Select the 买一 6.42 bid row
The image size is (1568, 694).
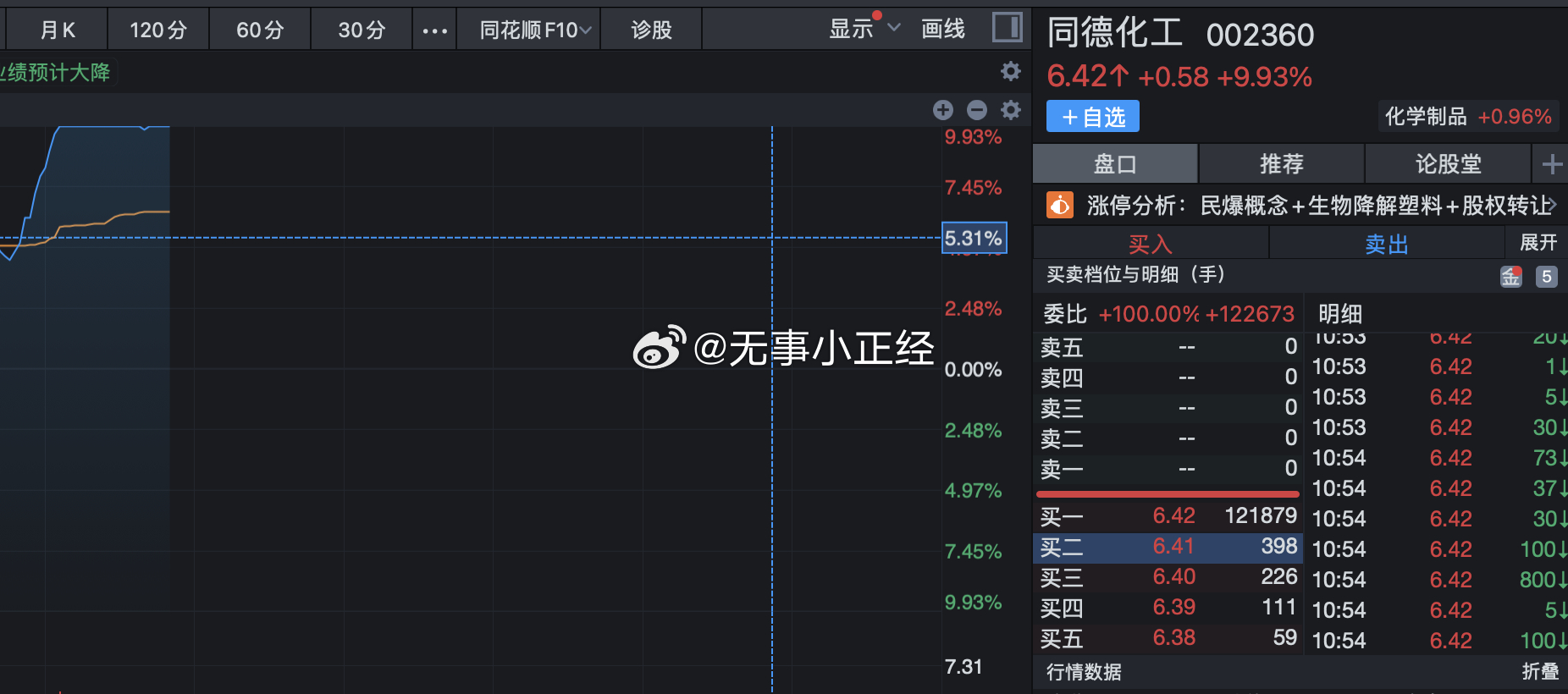pyautogui.click(x=1168, y=515)
